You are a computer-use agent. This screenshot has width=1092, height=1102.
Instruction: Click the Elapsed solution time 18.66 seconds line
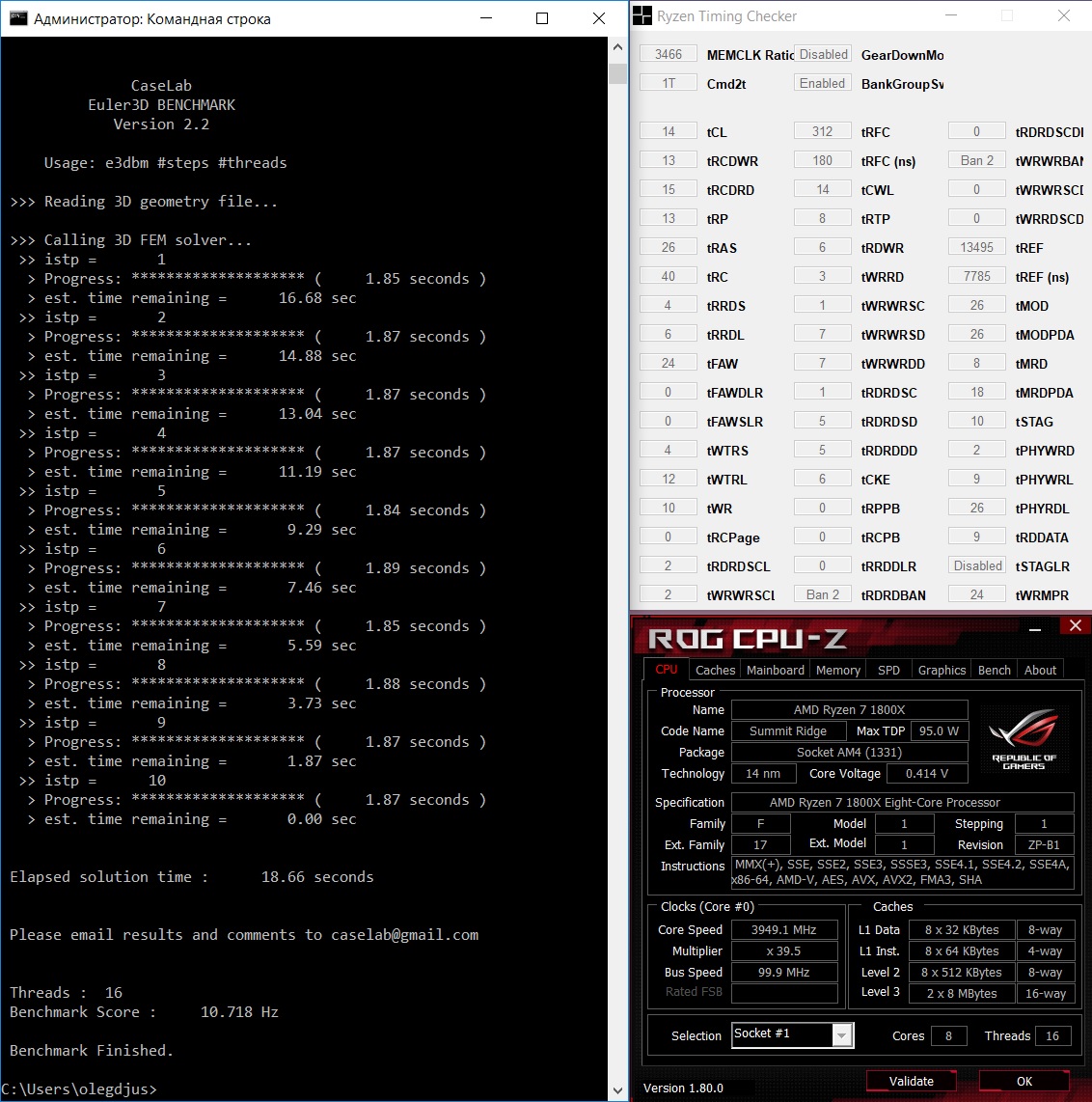point(191,877)
